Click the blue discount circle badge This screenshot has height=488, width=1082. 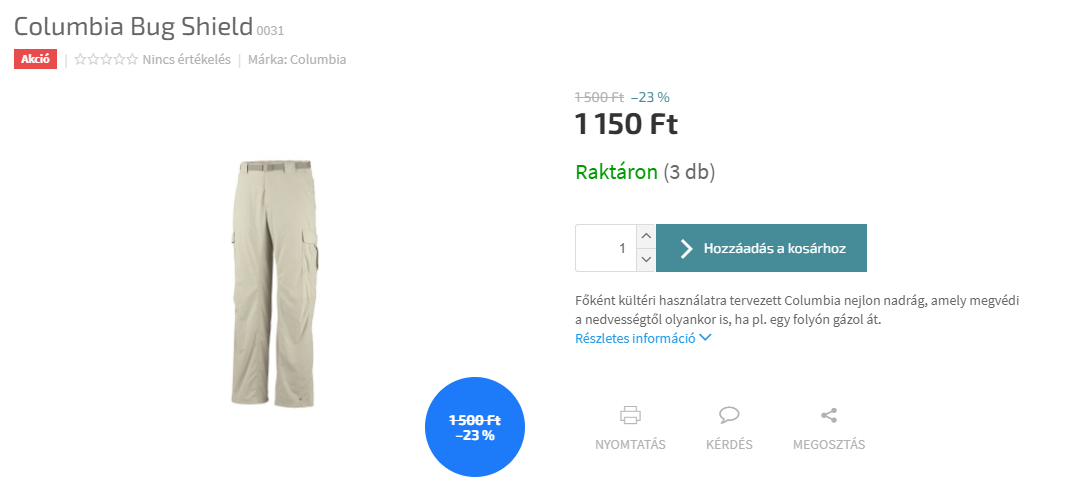pos(475,427)
